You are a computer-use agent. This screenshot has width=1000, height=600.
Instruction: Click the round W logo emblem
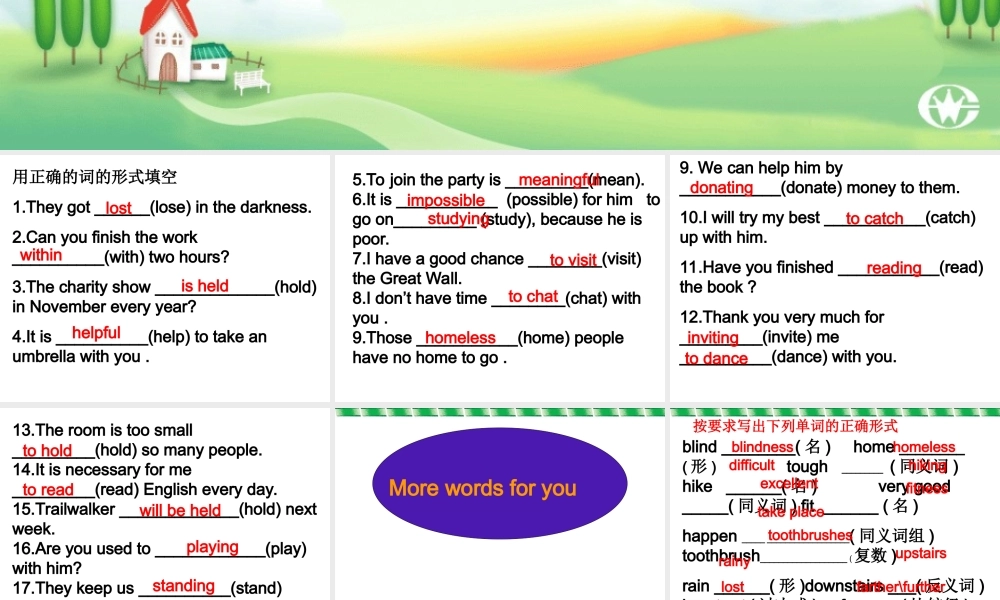point(948,106)
